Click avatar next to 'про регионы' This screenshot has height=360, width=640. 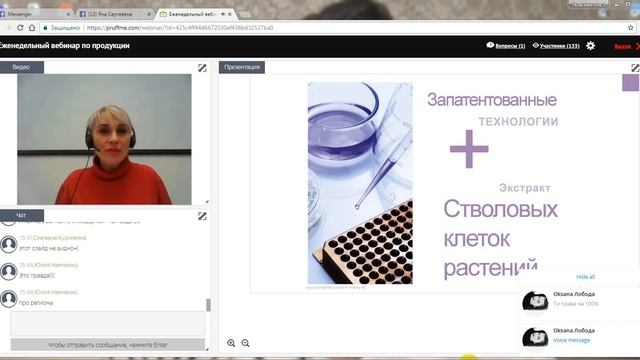click(x=9, y=299)
